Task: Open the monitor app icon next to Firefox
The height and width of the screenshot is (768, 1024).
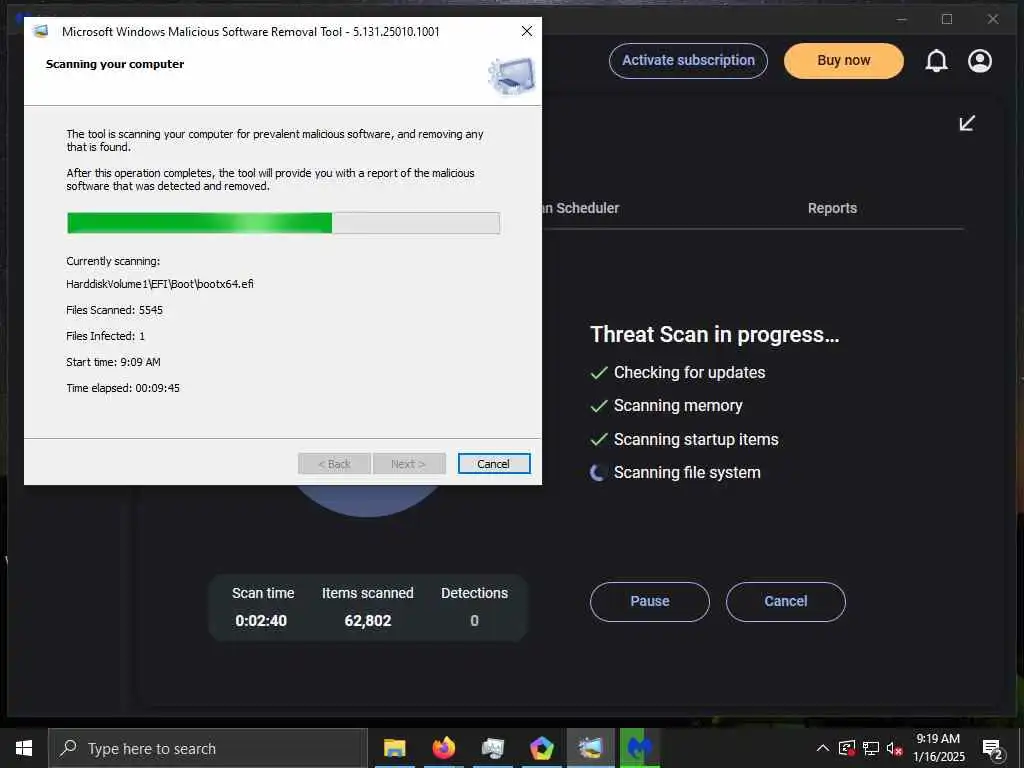Action: click(493, 748)
